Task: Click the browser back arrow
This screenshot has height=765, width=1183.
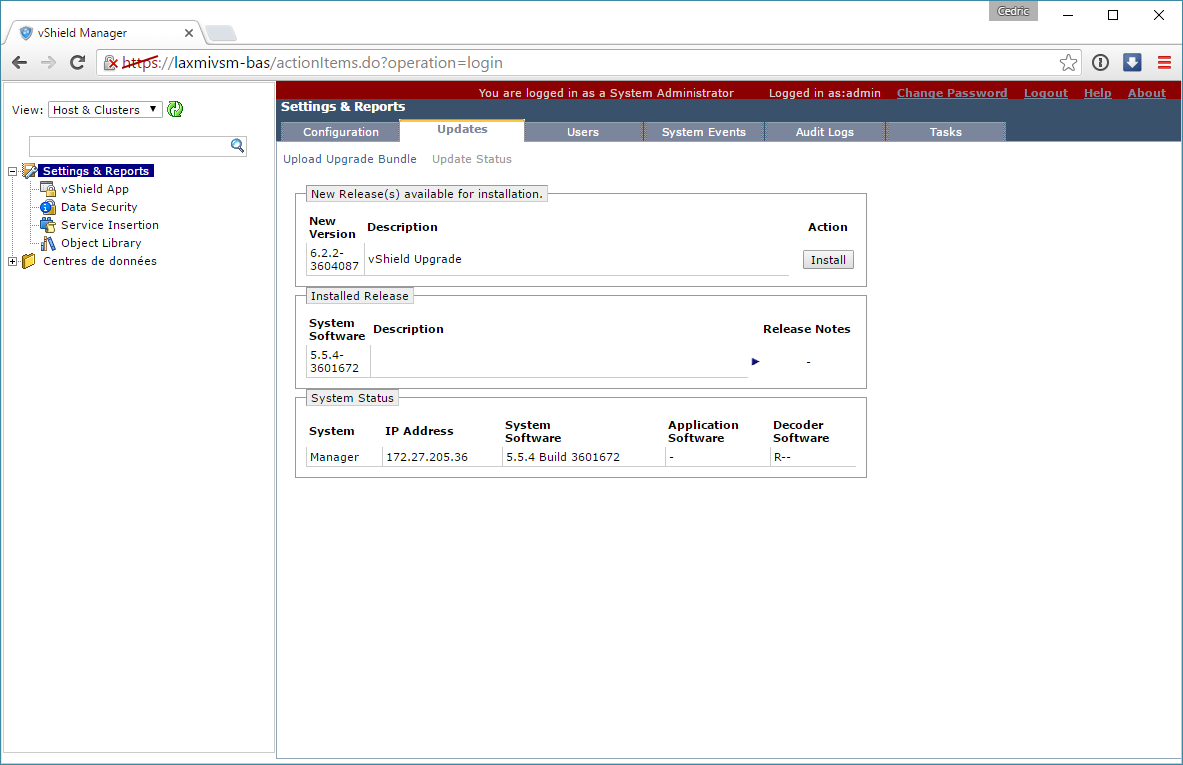Action: [20, 63]
